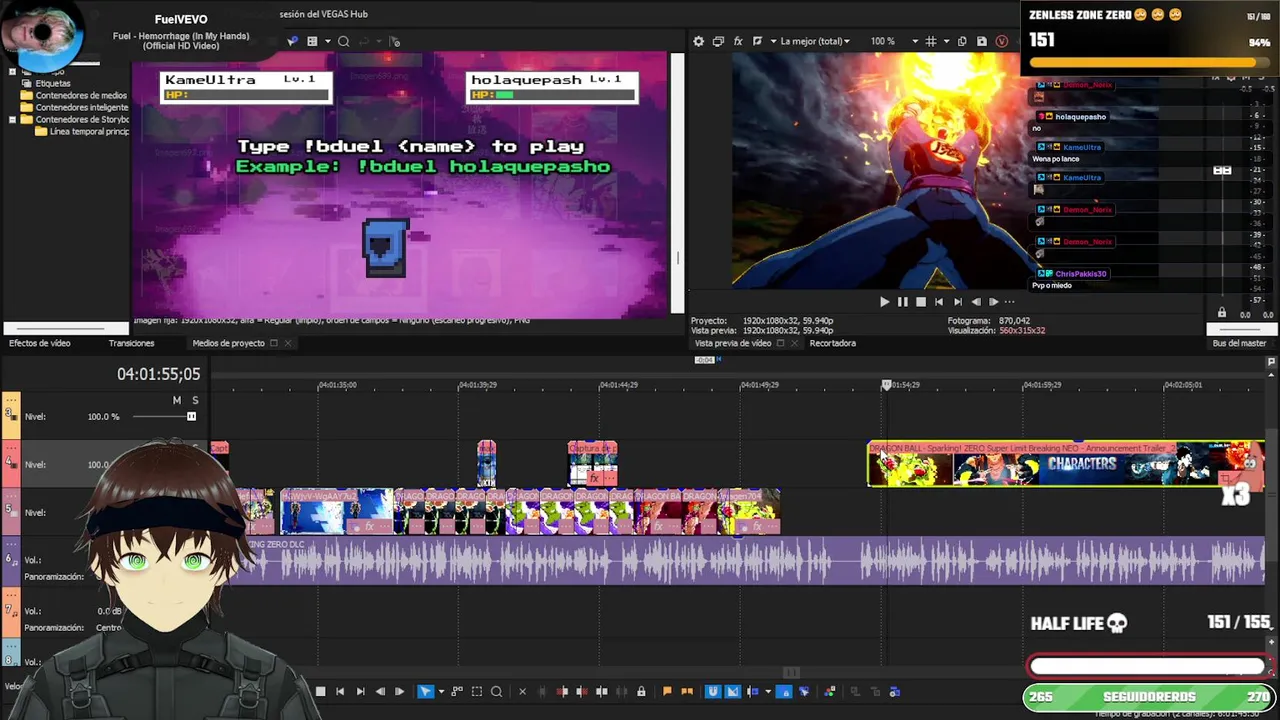
Task: Mute track 3 with the M button
Action: (177, 400)
